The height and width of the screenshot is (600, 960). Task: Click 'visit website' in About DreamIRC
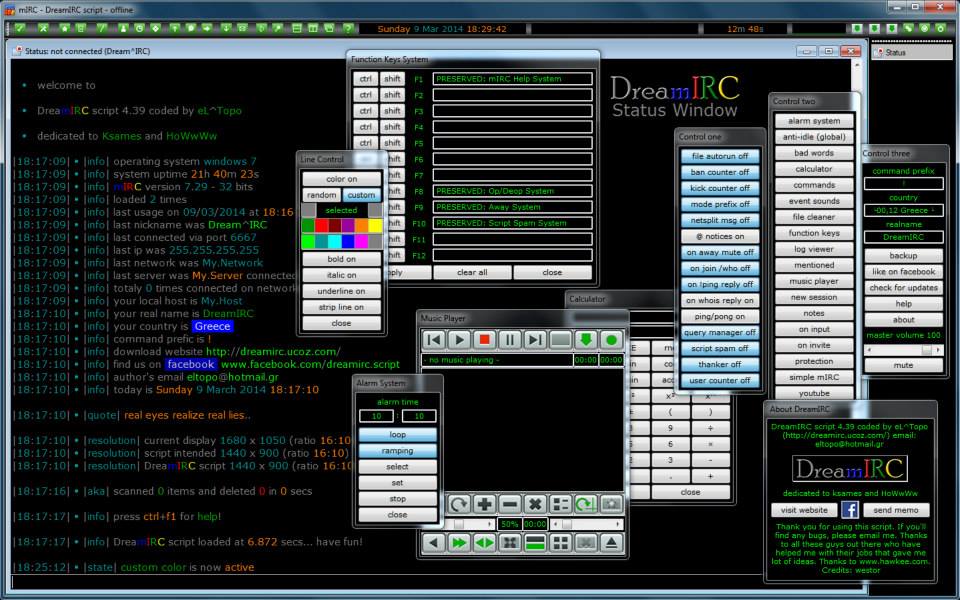tap(804, 510)
